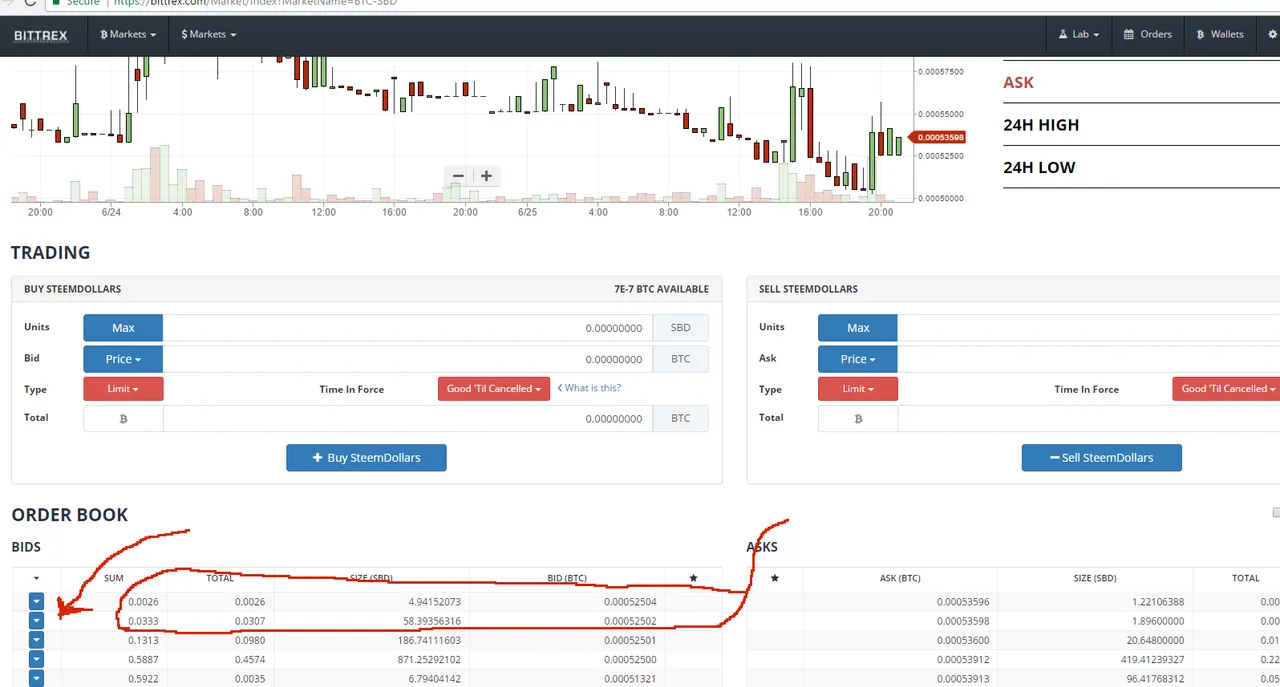Focus the Ask price input in Sell panel

pos(1089,359)
